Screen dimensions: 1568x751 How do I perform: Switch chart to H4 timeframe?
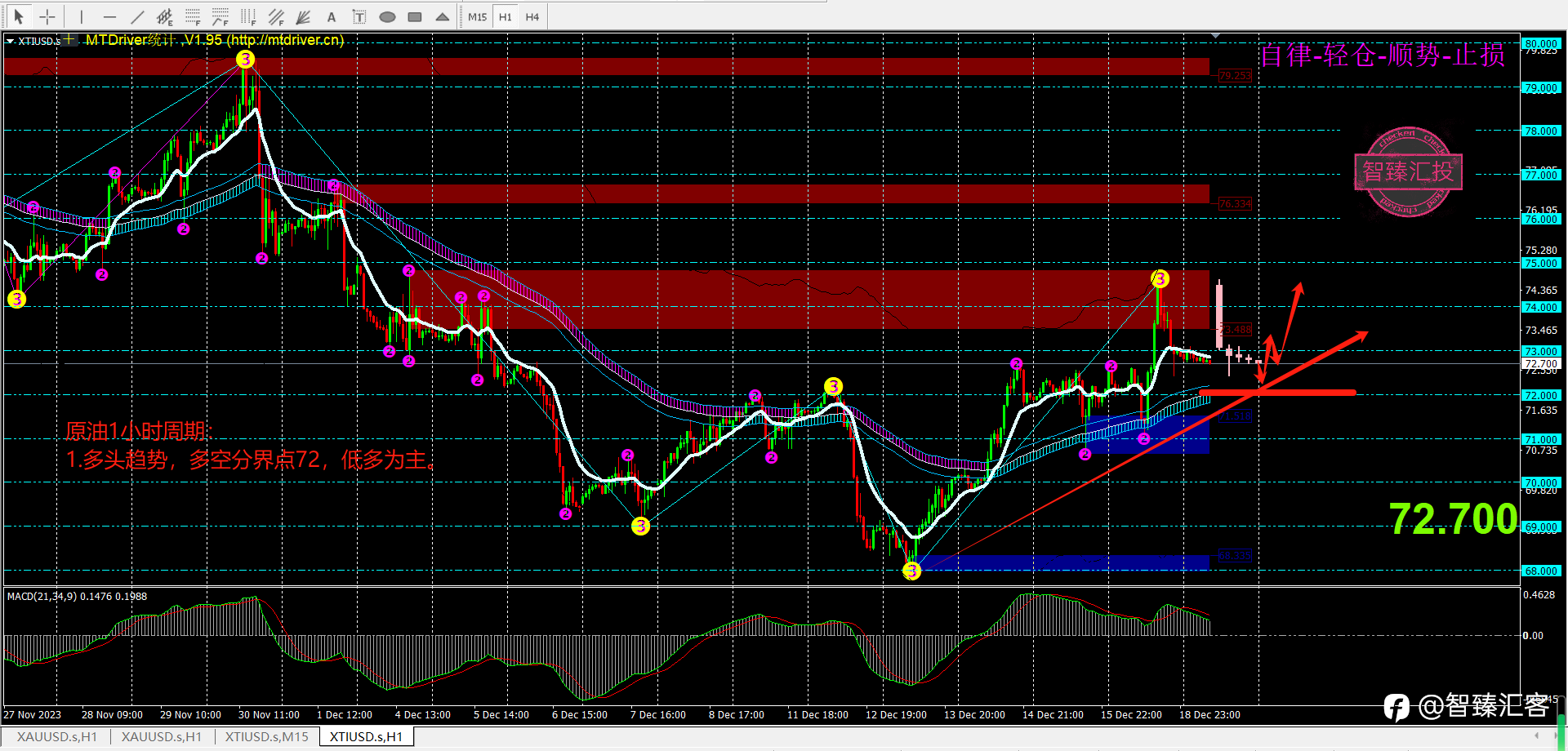pos(532,16)
